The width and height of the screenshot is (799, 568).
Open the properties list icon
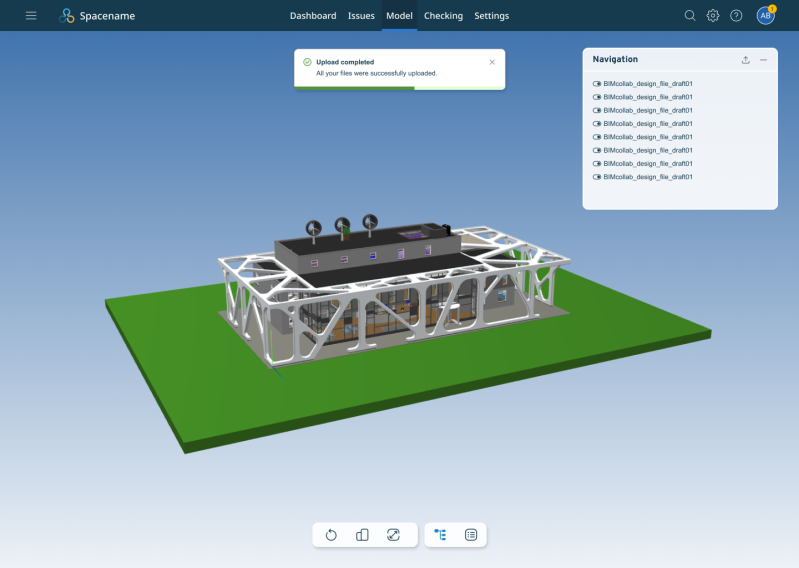tap(471, 535)
